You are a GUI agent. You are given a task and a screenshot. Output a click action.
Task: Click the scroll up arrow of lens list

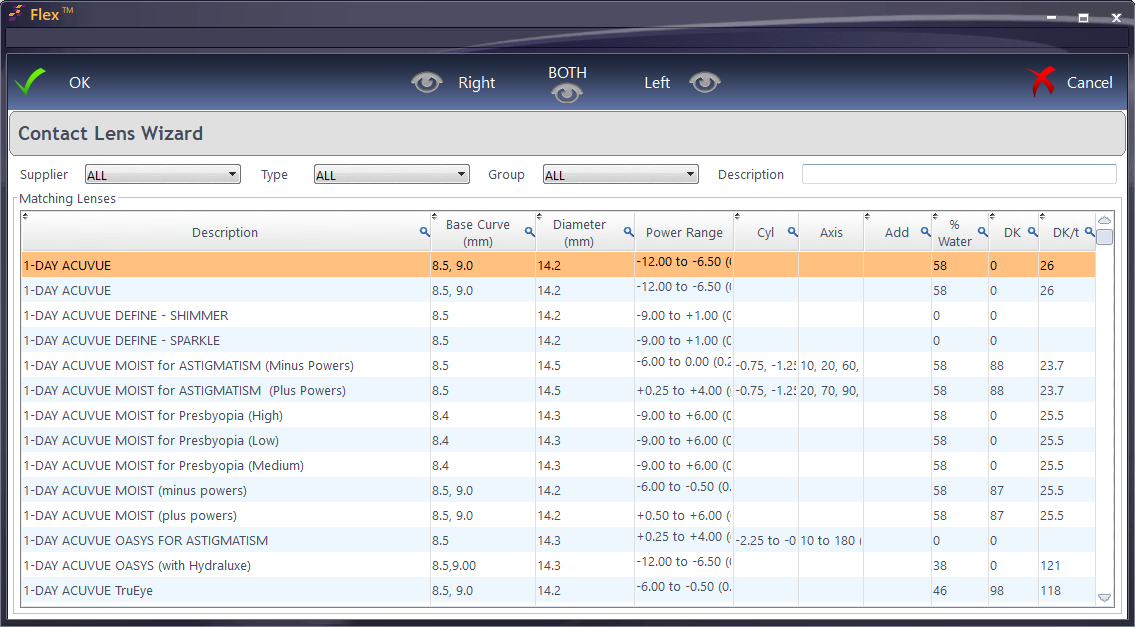click(x=1104, y=220)
